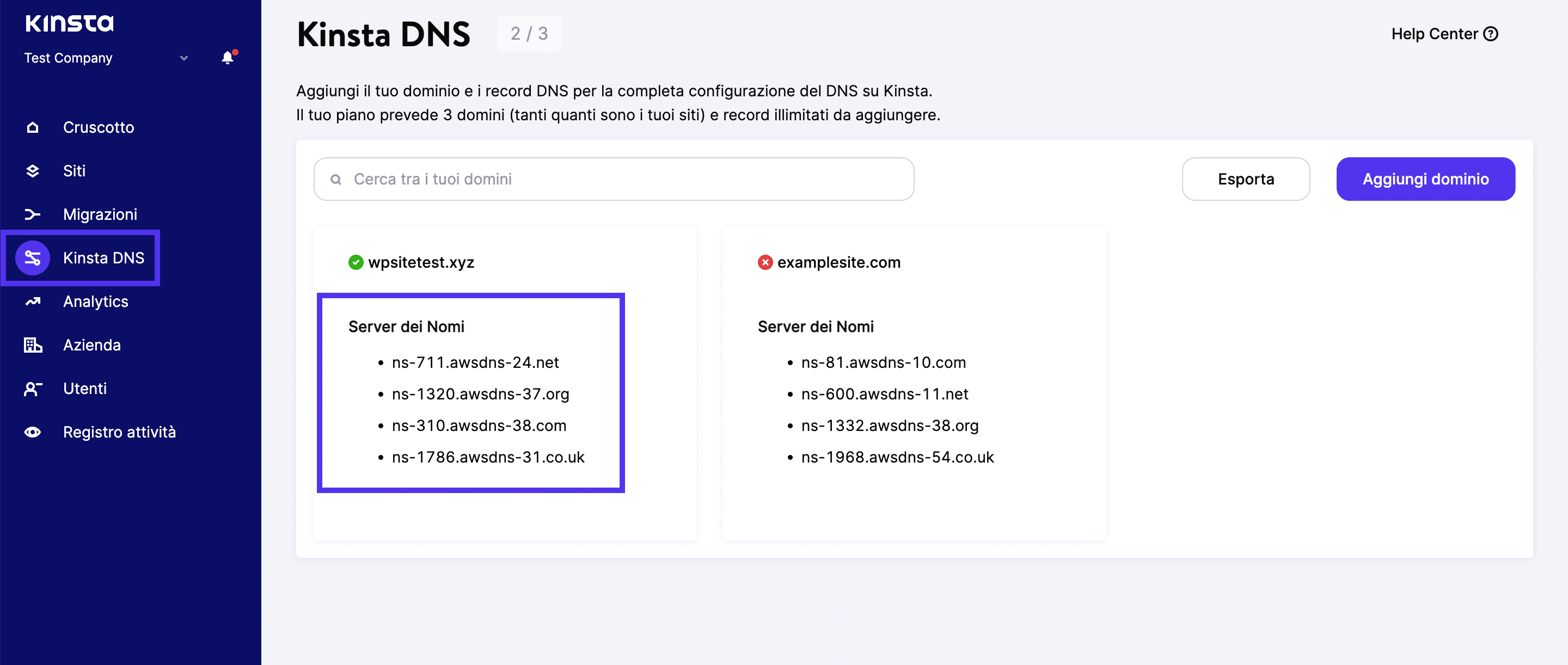The image size is (1568, 665).
Task: Click the Help Center question mark icon
Action: coord(1491,33)
